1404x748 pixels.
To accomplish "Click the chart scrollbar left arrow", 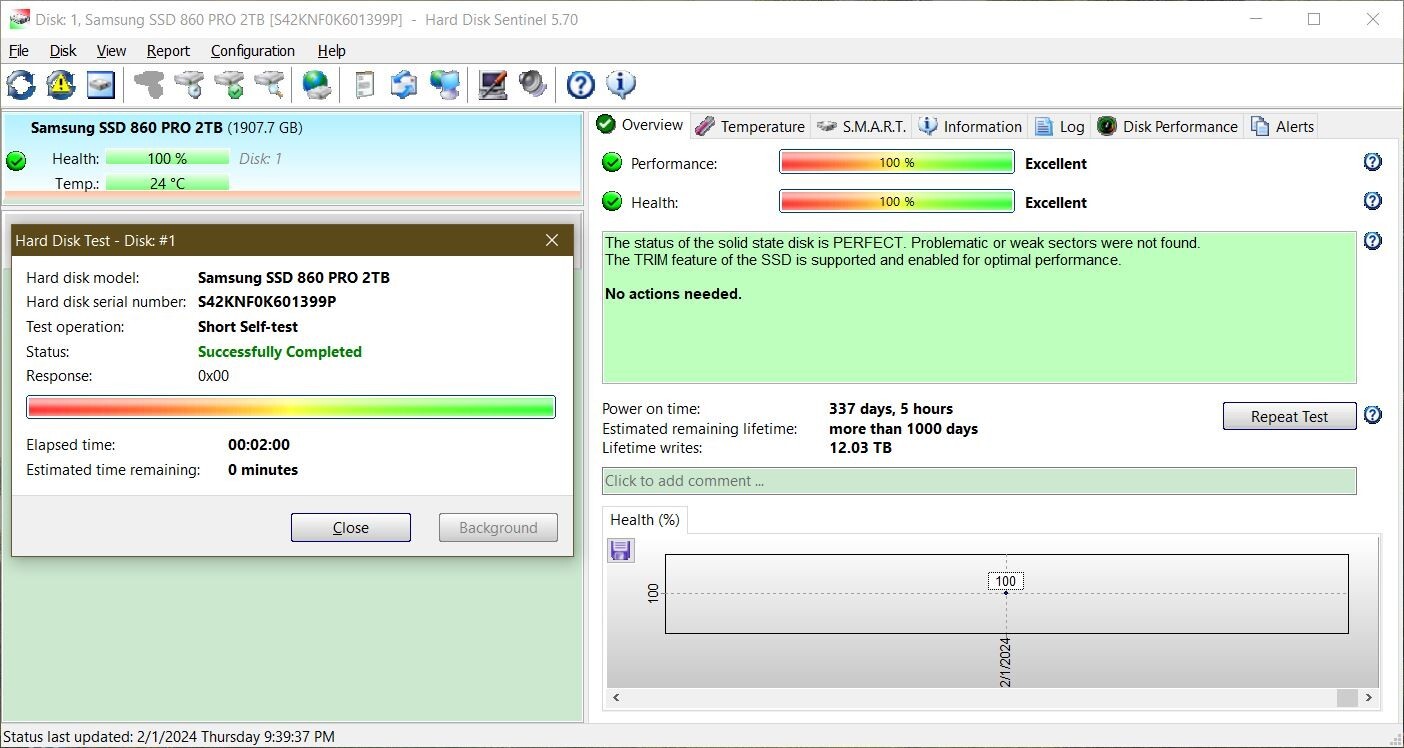I will 616,698.
